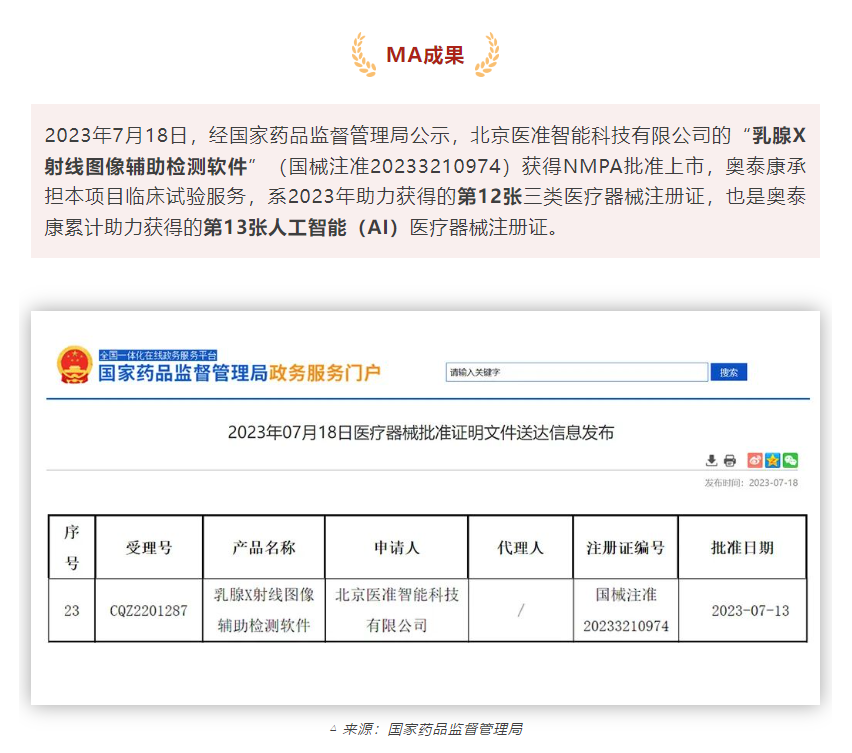The height and width of the screenshot is (753, 852).
Task: Click the 搜索 search button
Action: [729, 372]
